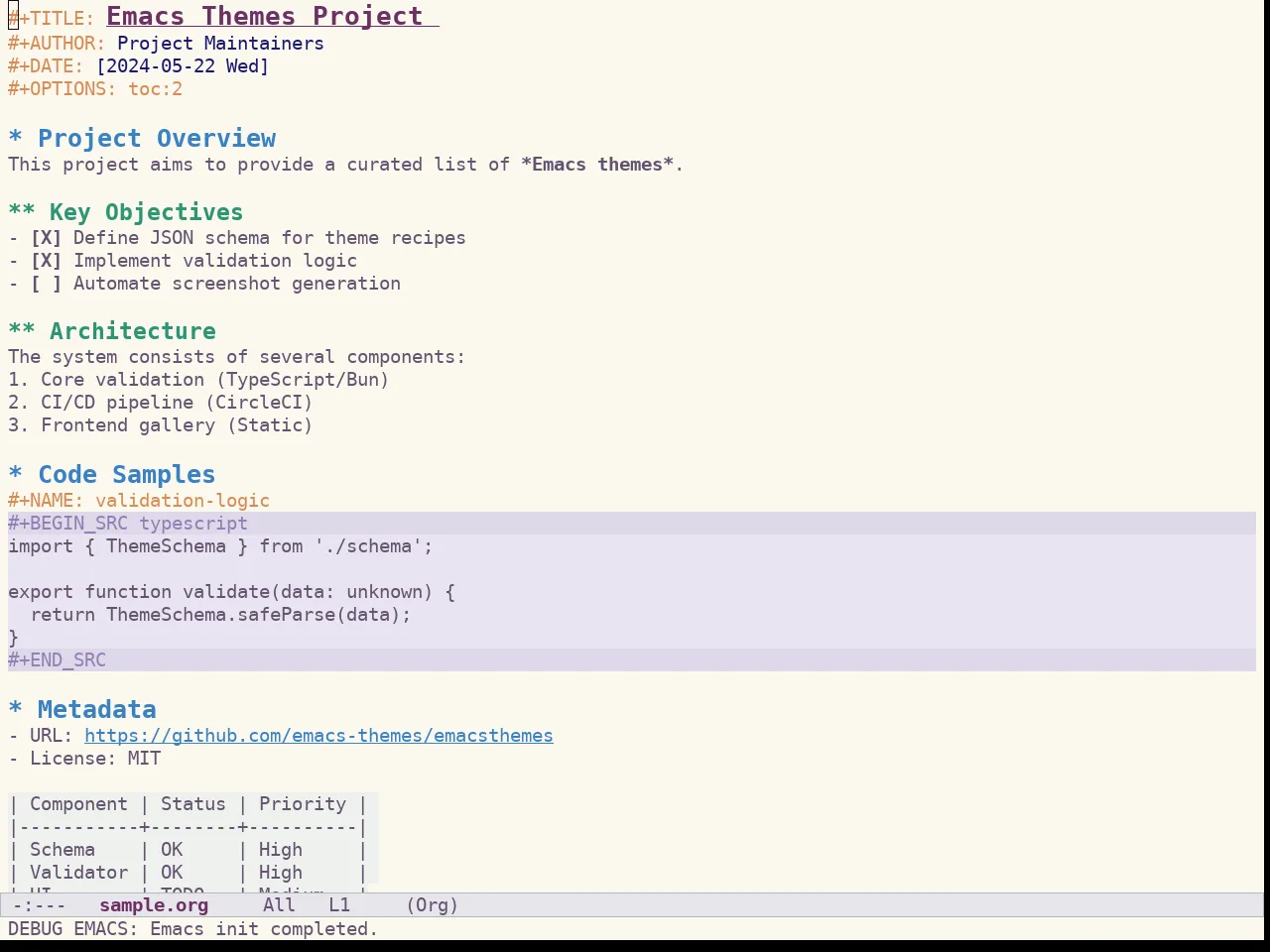
Task: Fold the #+BEGIN_SRC typescript block line
Action: 632,524
